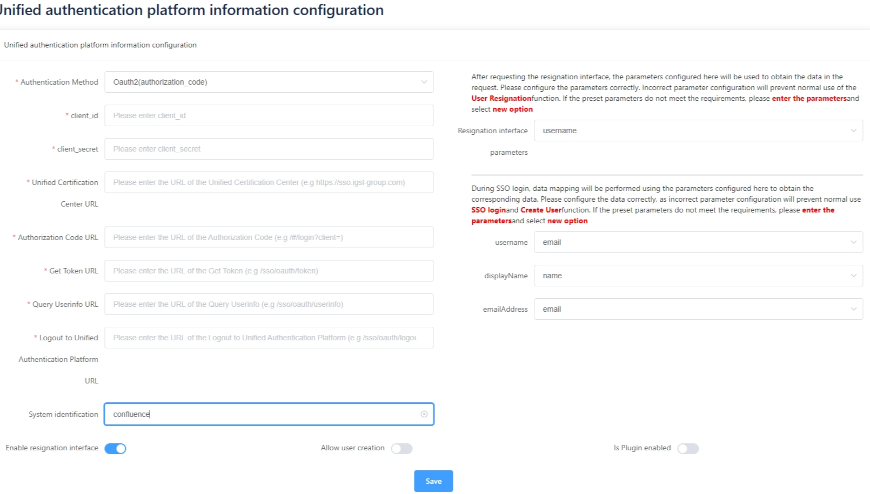Click the Authentication Method dropdown arrow
Viewport: 870px width, 494px height.
click(424, 81)
